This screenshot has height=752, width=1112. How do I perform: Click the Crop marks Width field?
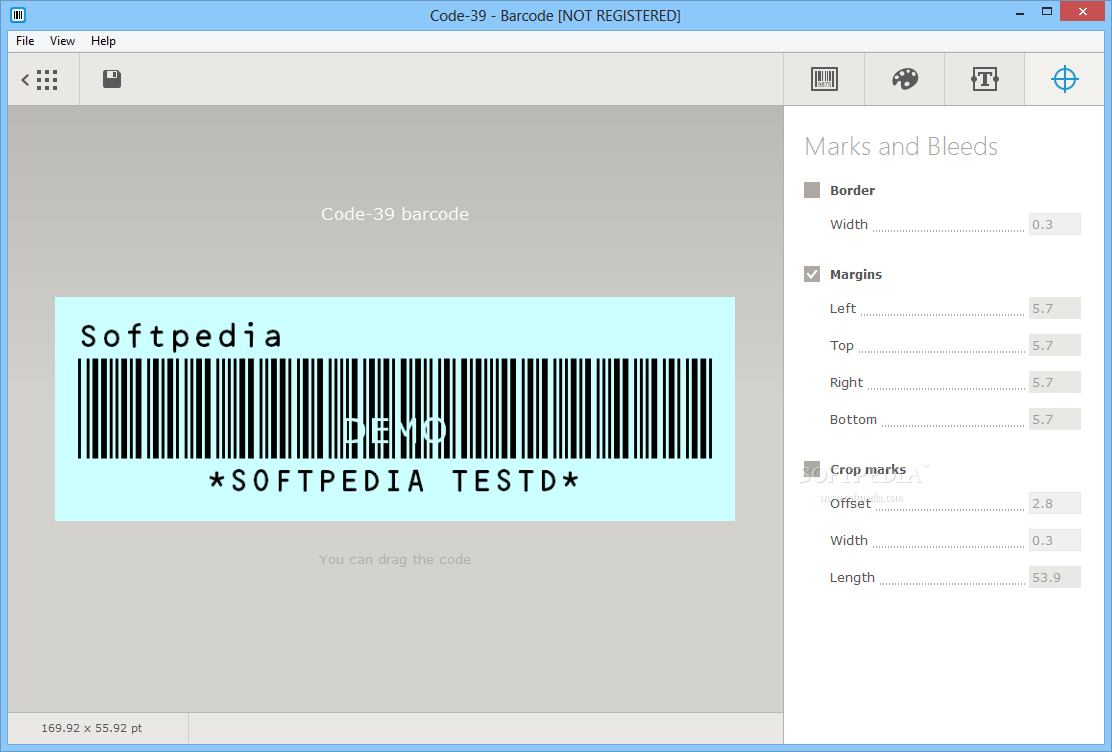tap(1055, 540)
